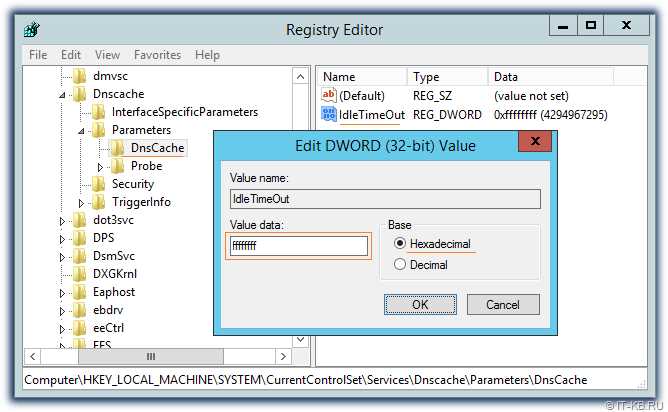Select the Hexadecimal base option
The image size is (668, 412).
400,243
